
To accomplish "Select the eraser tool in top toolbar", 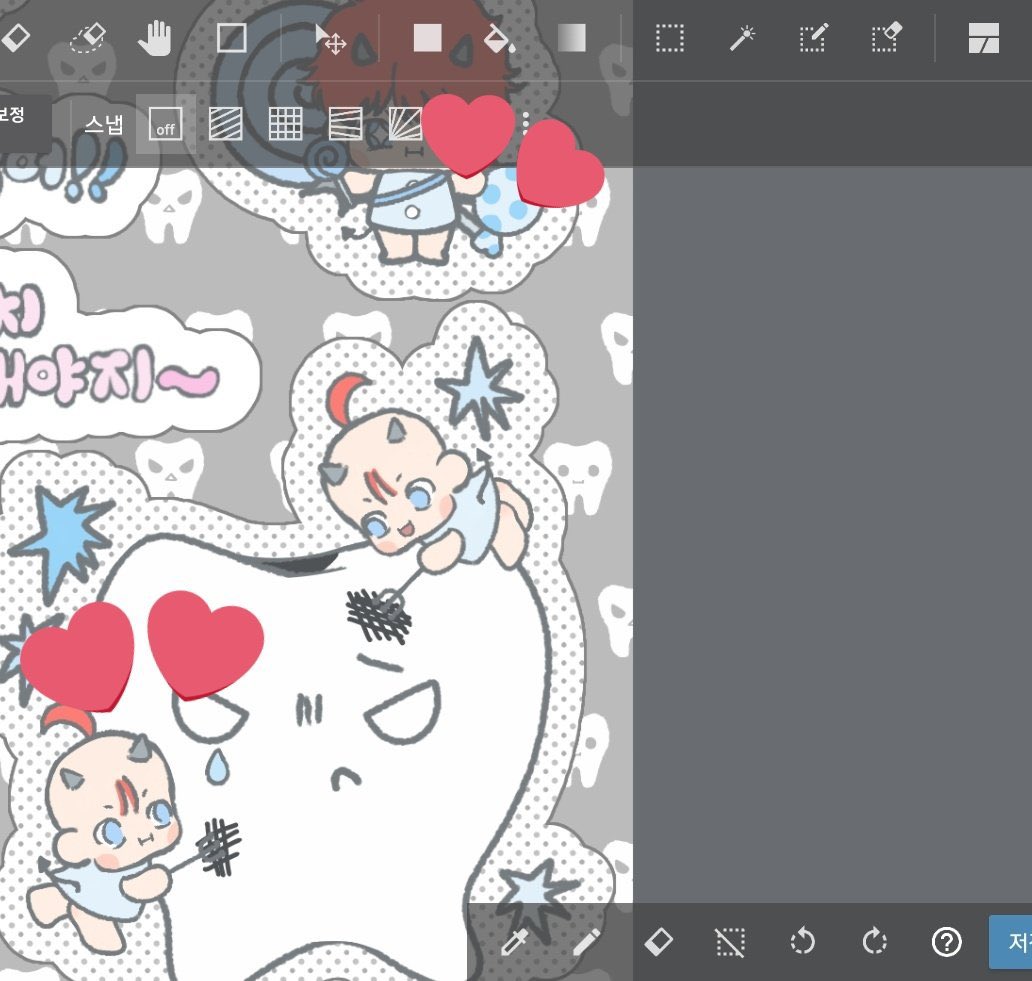I will (14, 38).
